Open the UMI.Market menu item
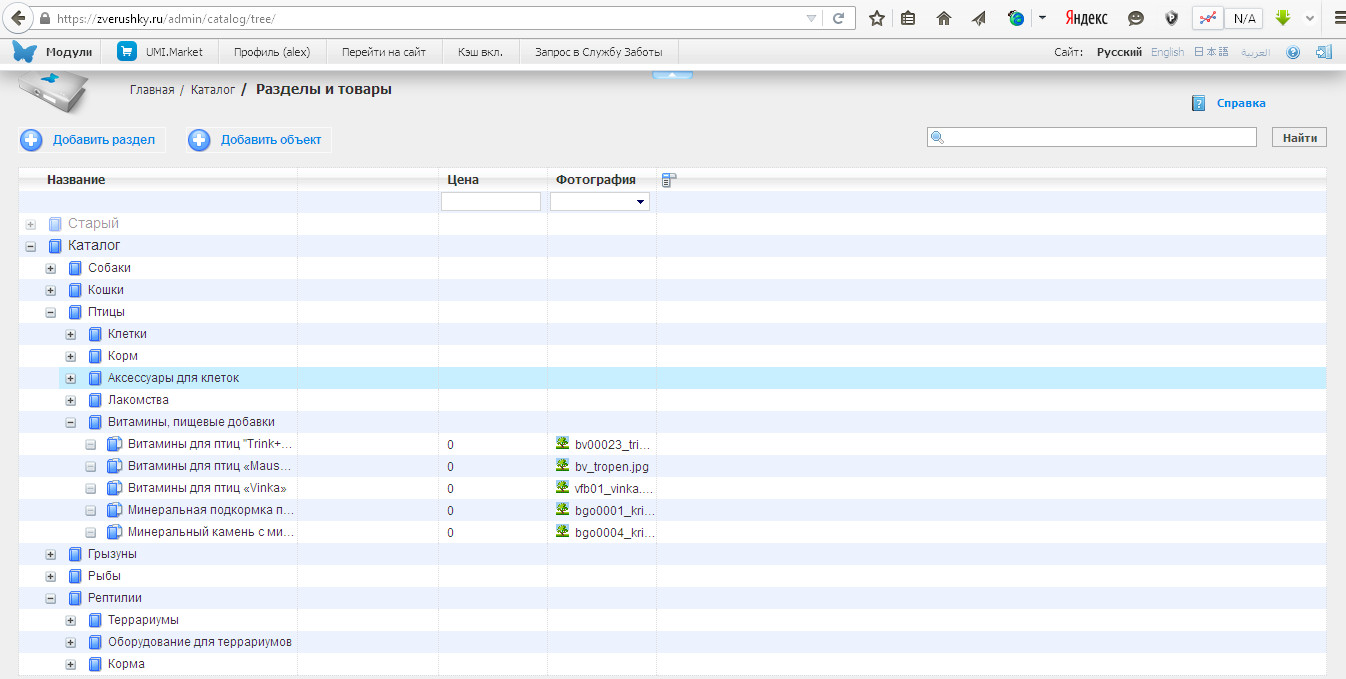 (x=174, y=52)
